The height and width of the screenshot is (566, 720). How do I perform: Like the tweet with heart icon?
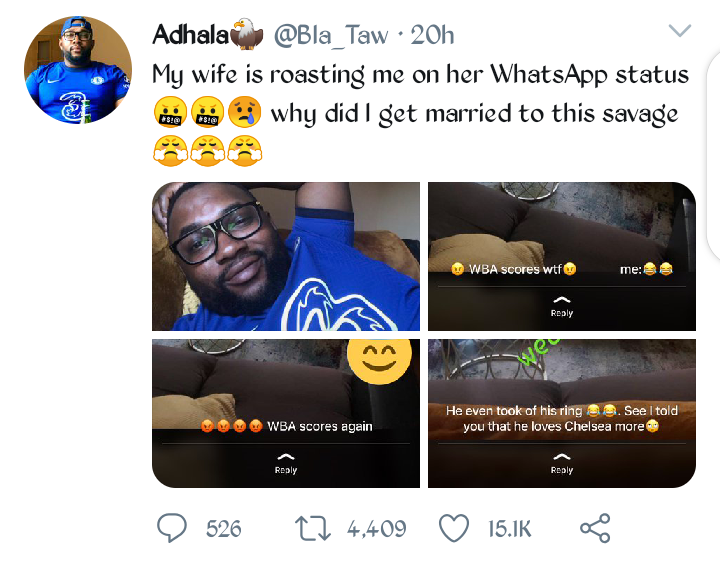click(x=455, y=528)
